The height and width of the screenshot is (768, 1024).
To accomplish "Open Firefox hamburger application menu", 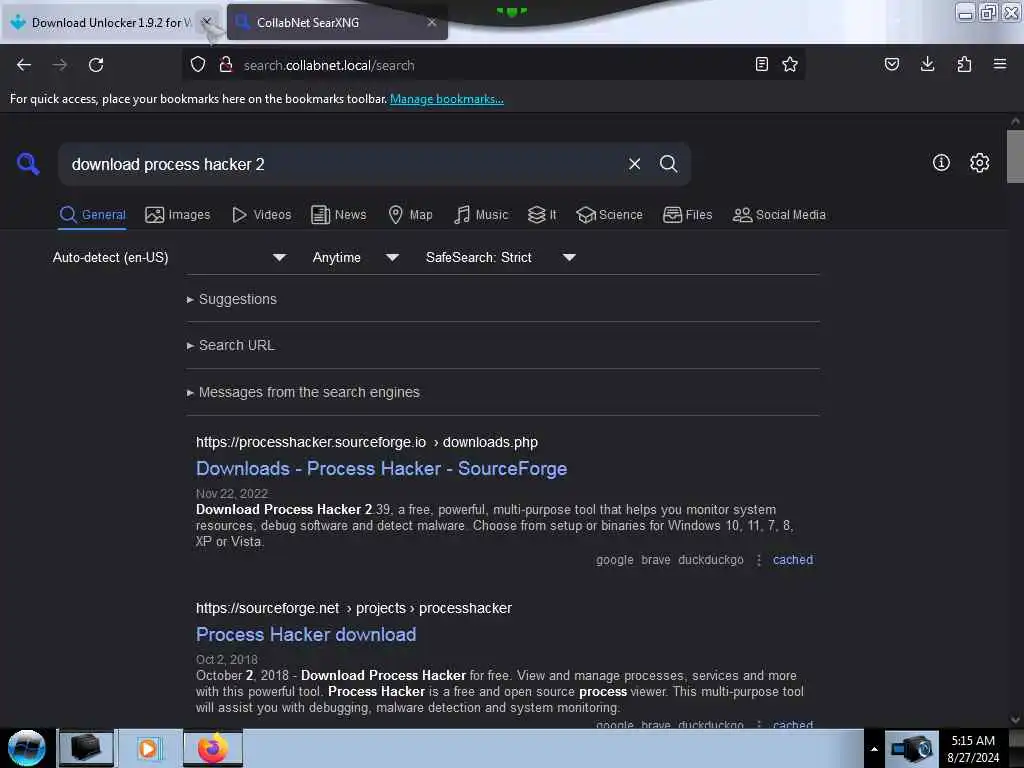I will coord(1000,64).
